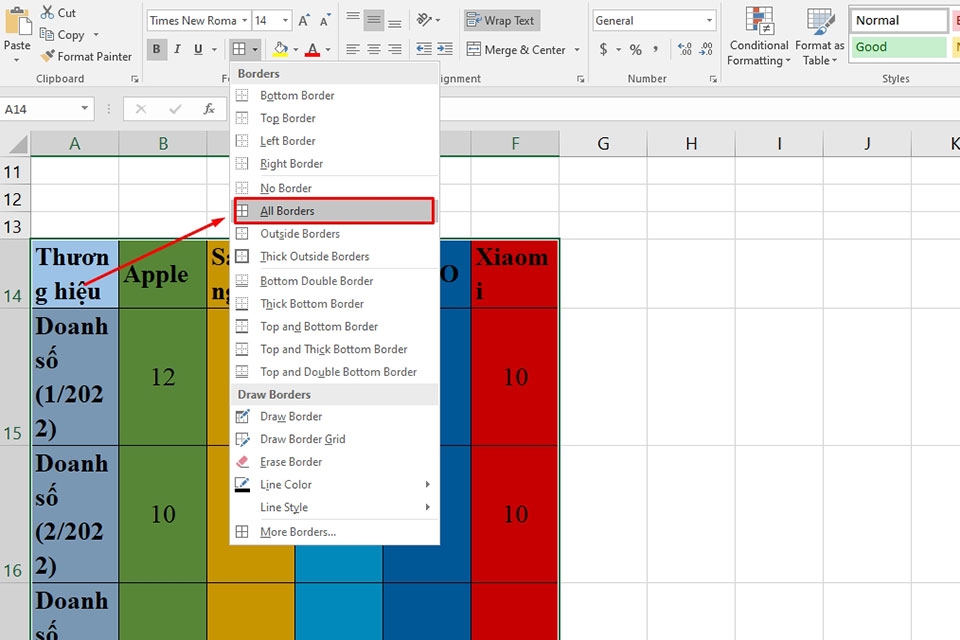Click the Merge & Center button
The width and height of the screenshot is (960, 640).
point(516,50)
